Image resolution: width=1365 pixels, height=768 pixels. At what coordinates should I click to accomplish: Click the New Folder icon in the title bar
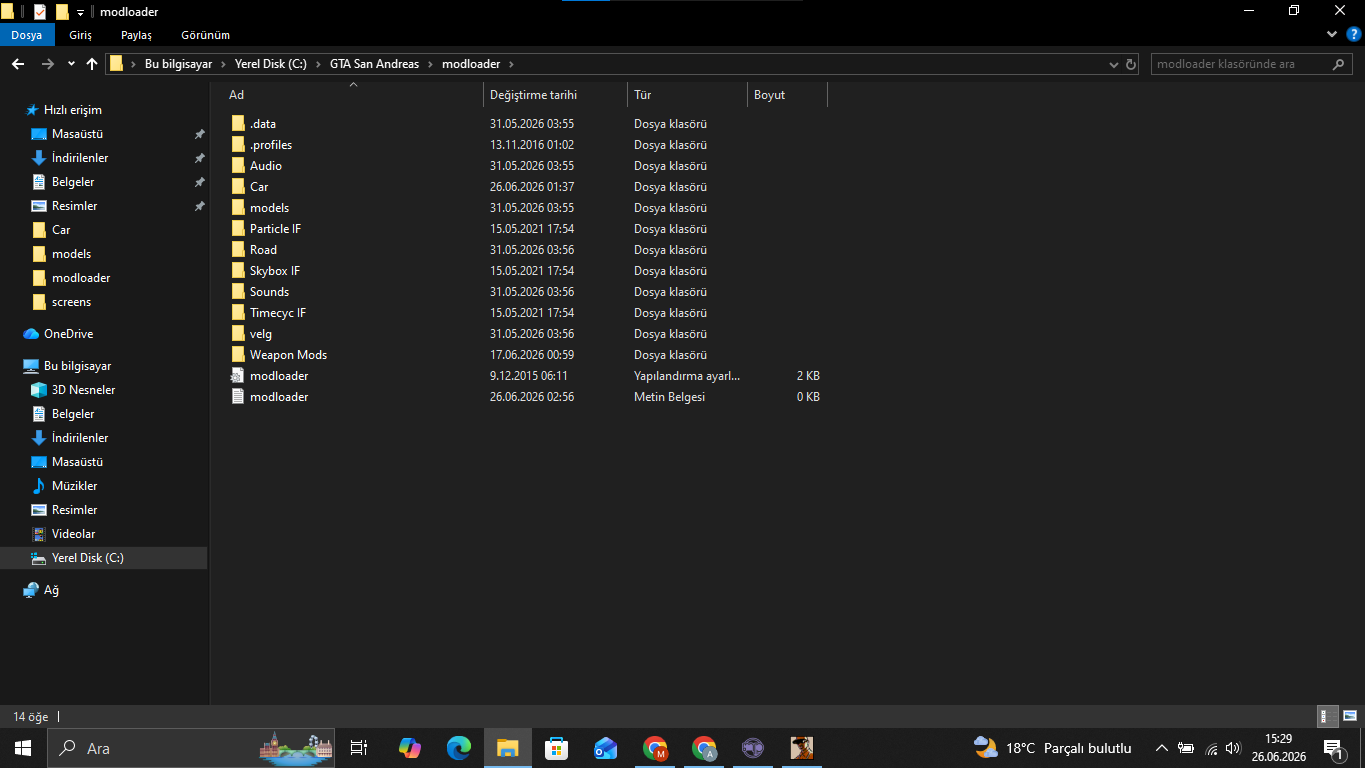click(x=62, y=11)
